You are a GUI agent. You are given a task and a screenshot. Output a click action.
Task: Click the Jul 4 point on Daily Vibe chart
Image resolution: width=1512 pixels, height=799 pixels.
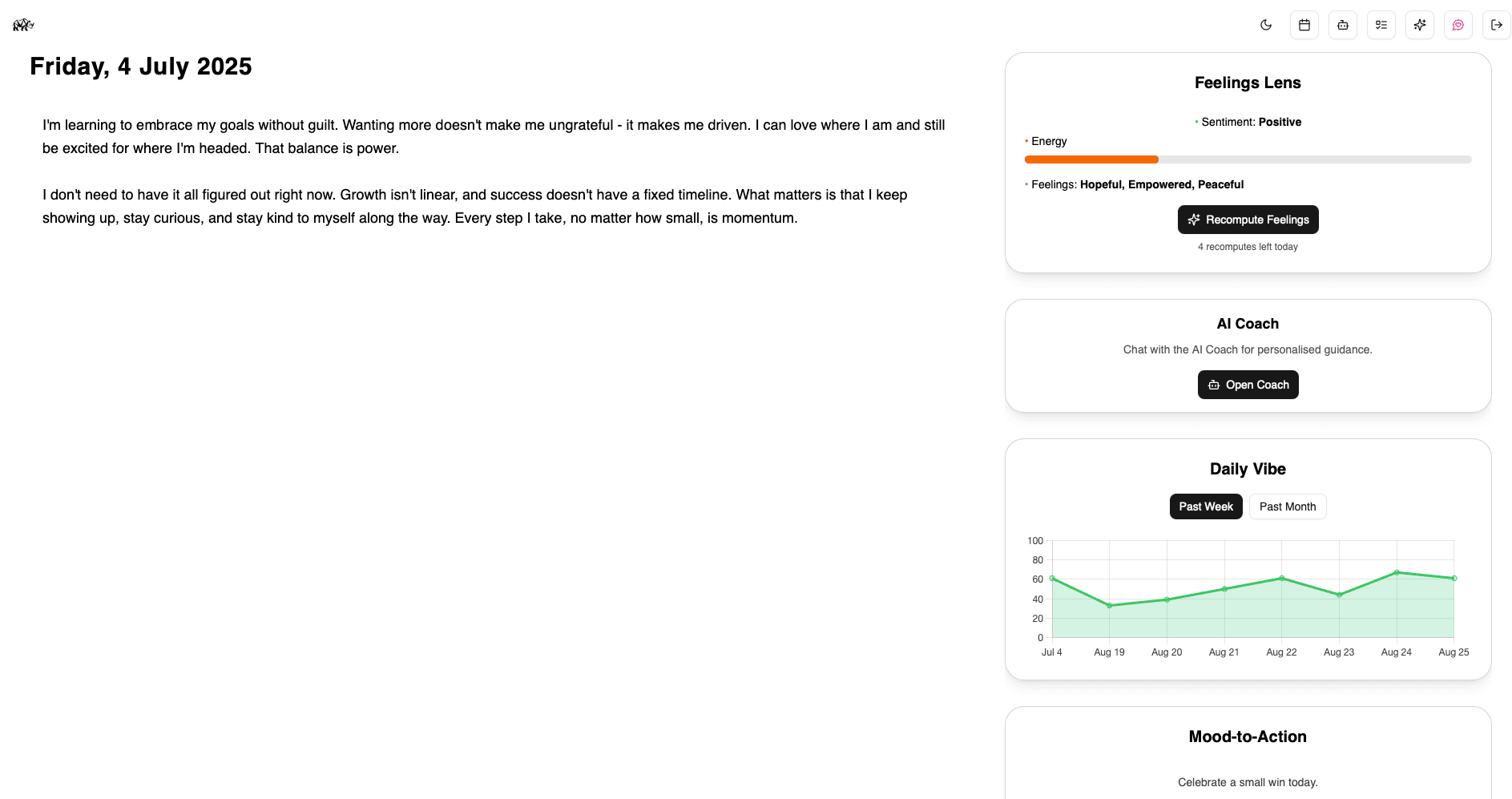click(1052, 578)
